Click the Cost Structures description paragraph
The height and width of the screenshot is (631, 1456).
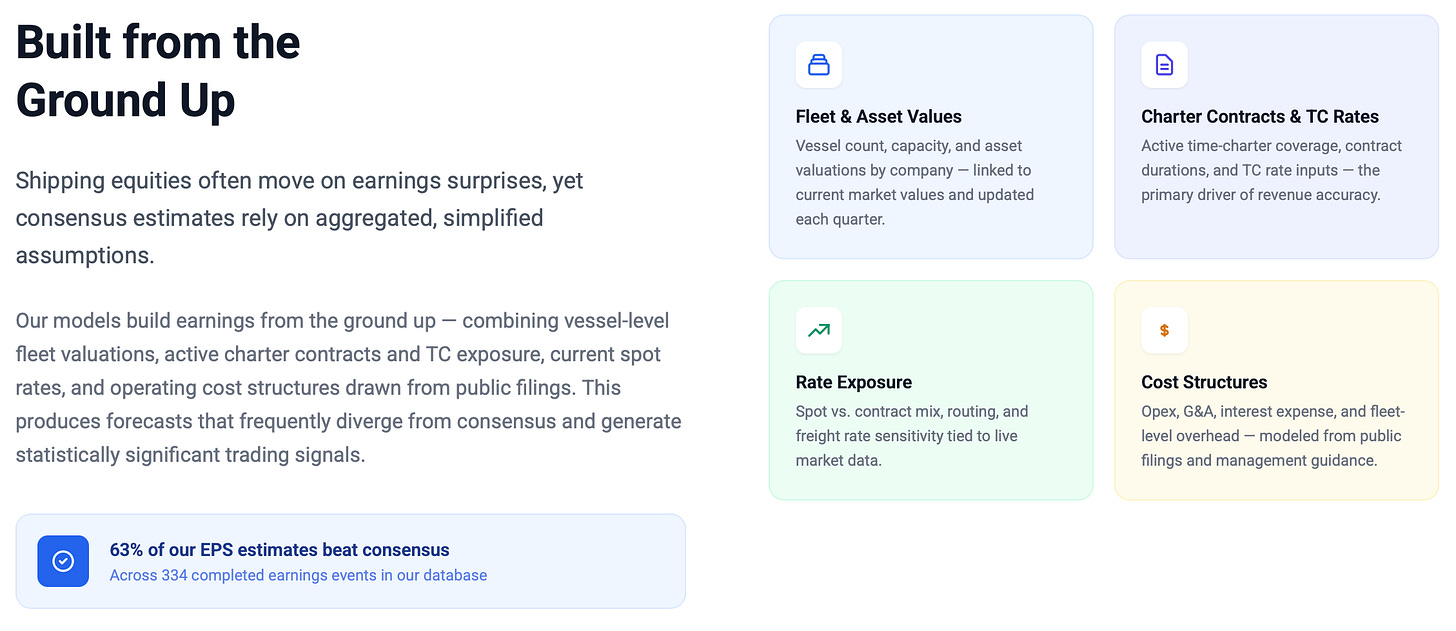tap(1273, 436)
